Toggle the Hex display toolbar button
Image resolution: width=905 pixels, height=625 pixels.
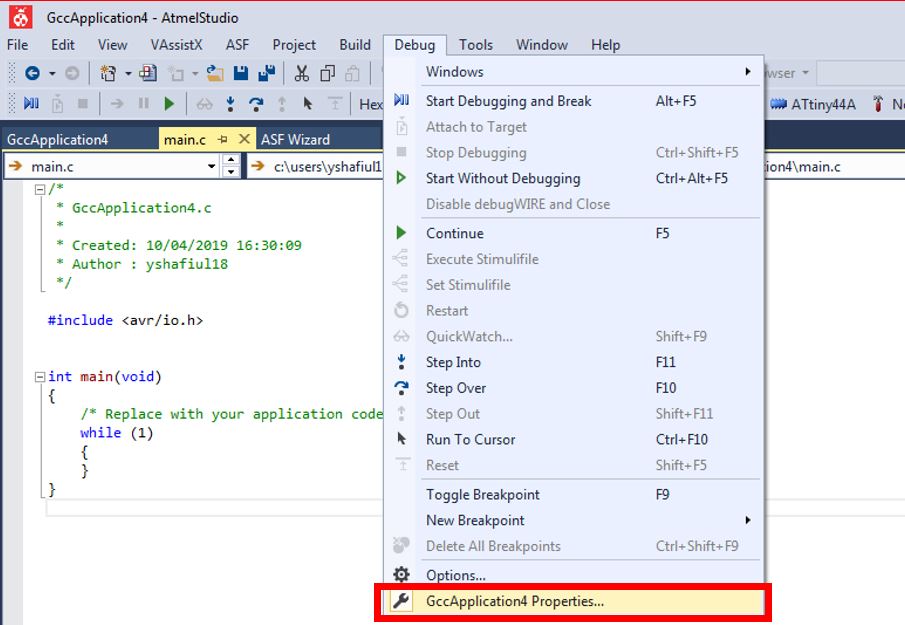tap(371, 104)
